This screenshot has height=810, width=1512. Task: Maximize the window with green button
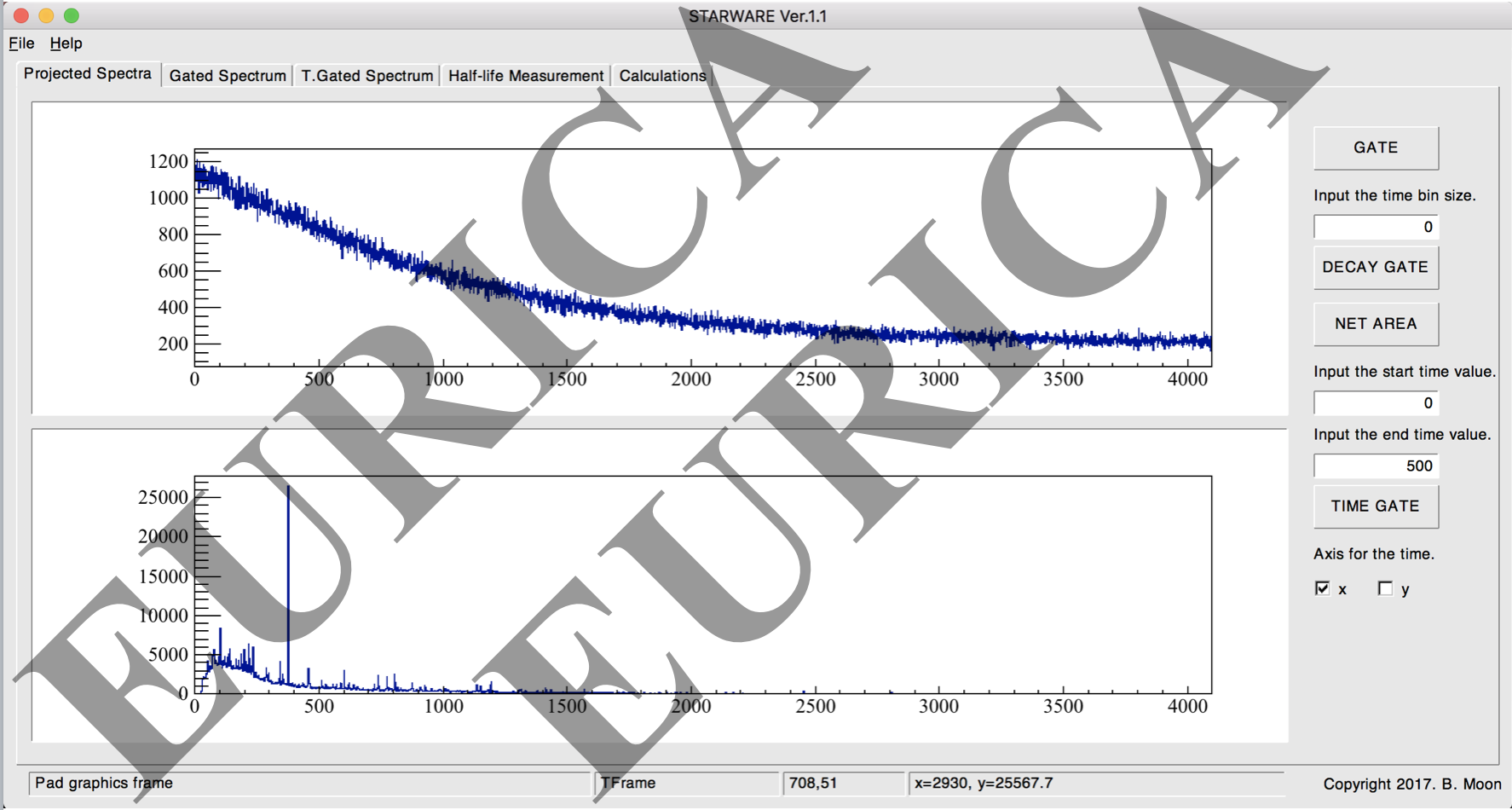[x=72, y=15]
